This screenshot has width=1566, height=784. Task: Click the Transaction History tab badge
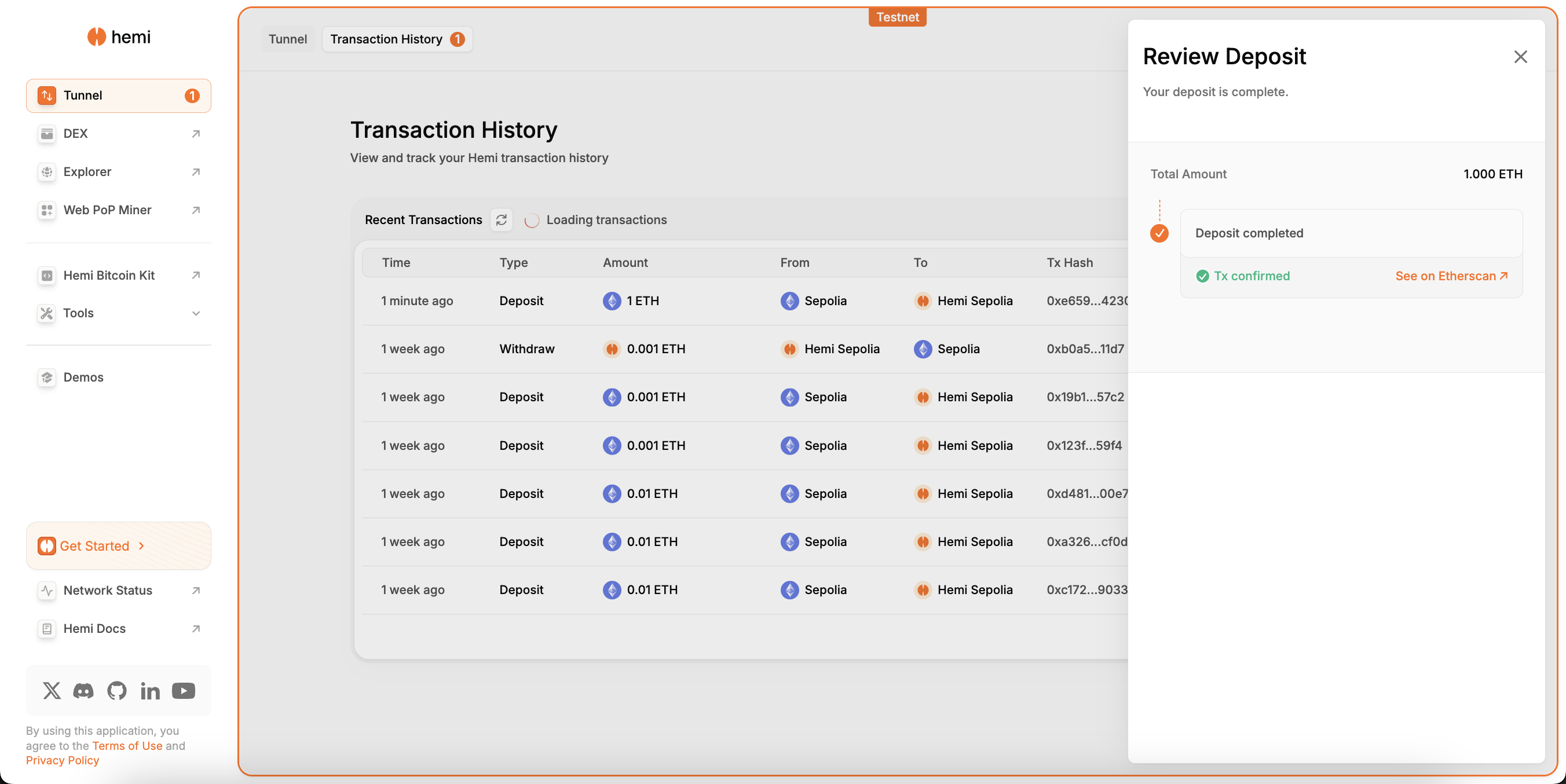tap(457, 39)
